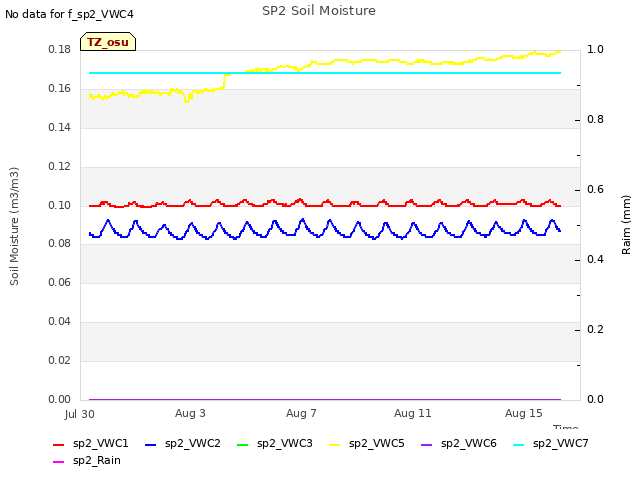This screenshot has height=480, width=640.
Task: Click the chart title SP2 Soil Moisture
Action: pos(319,11)
